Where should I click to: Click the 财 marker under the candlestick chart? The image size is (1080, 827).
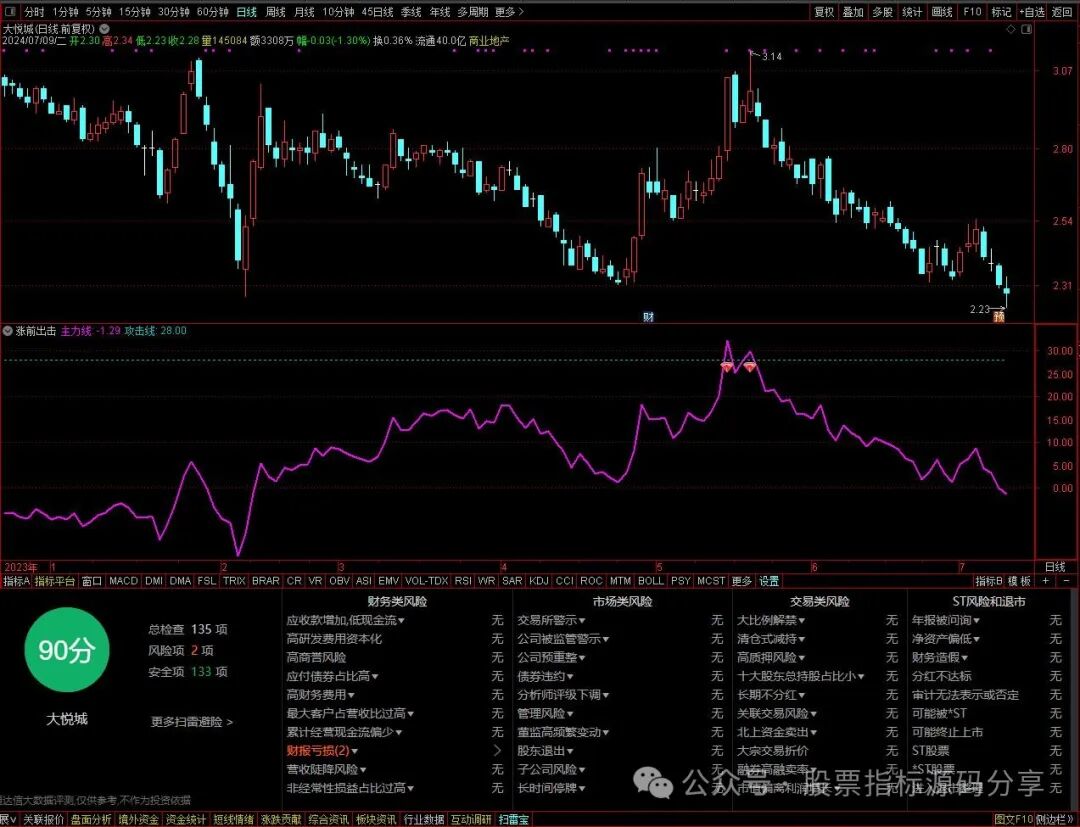[x=648, y=317]
